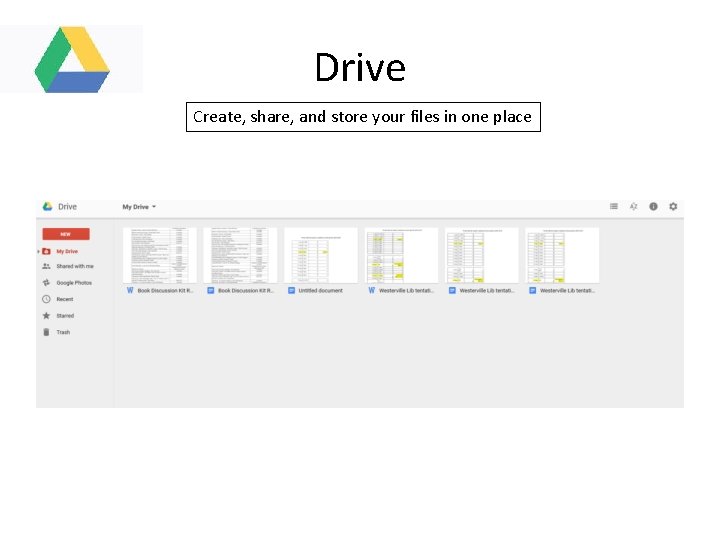Click the 'Untitled document' file name
The width and height of the screenshot is (720, 540).
[321, 291]
